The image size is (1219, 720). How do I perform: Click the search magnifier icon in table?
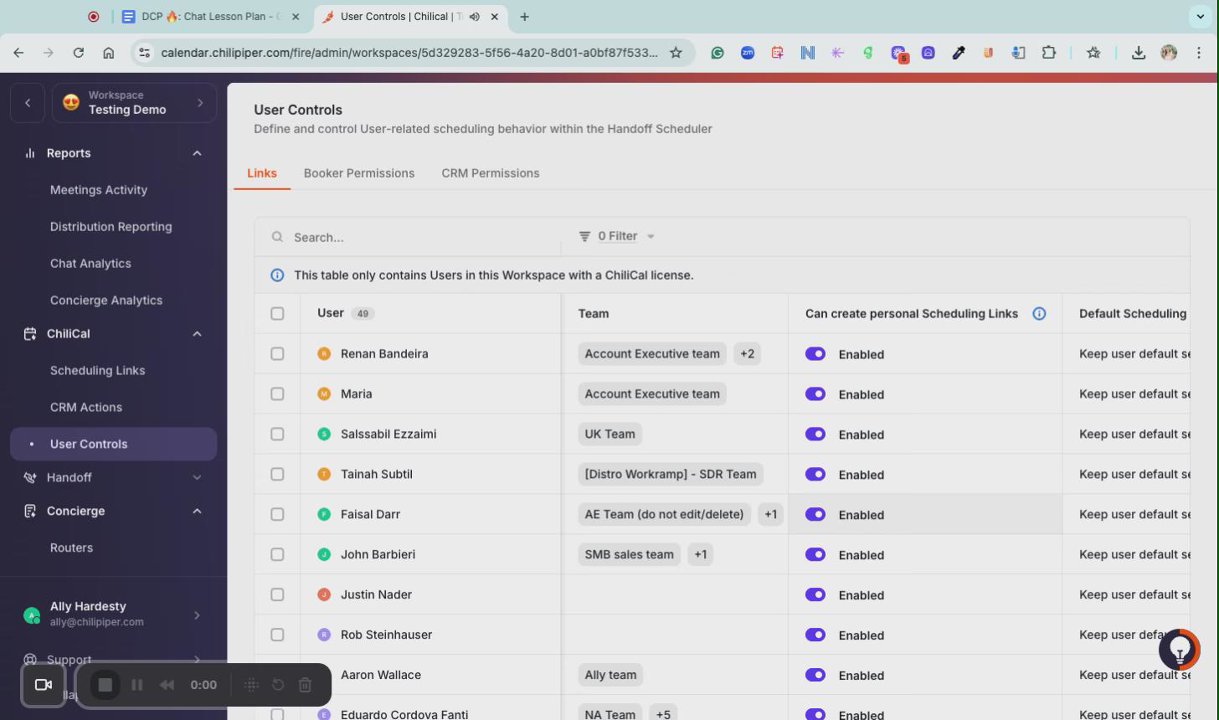pos(277,238)
